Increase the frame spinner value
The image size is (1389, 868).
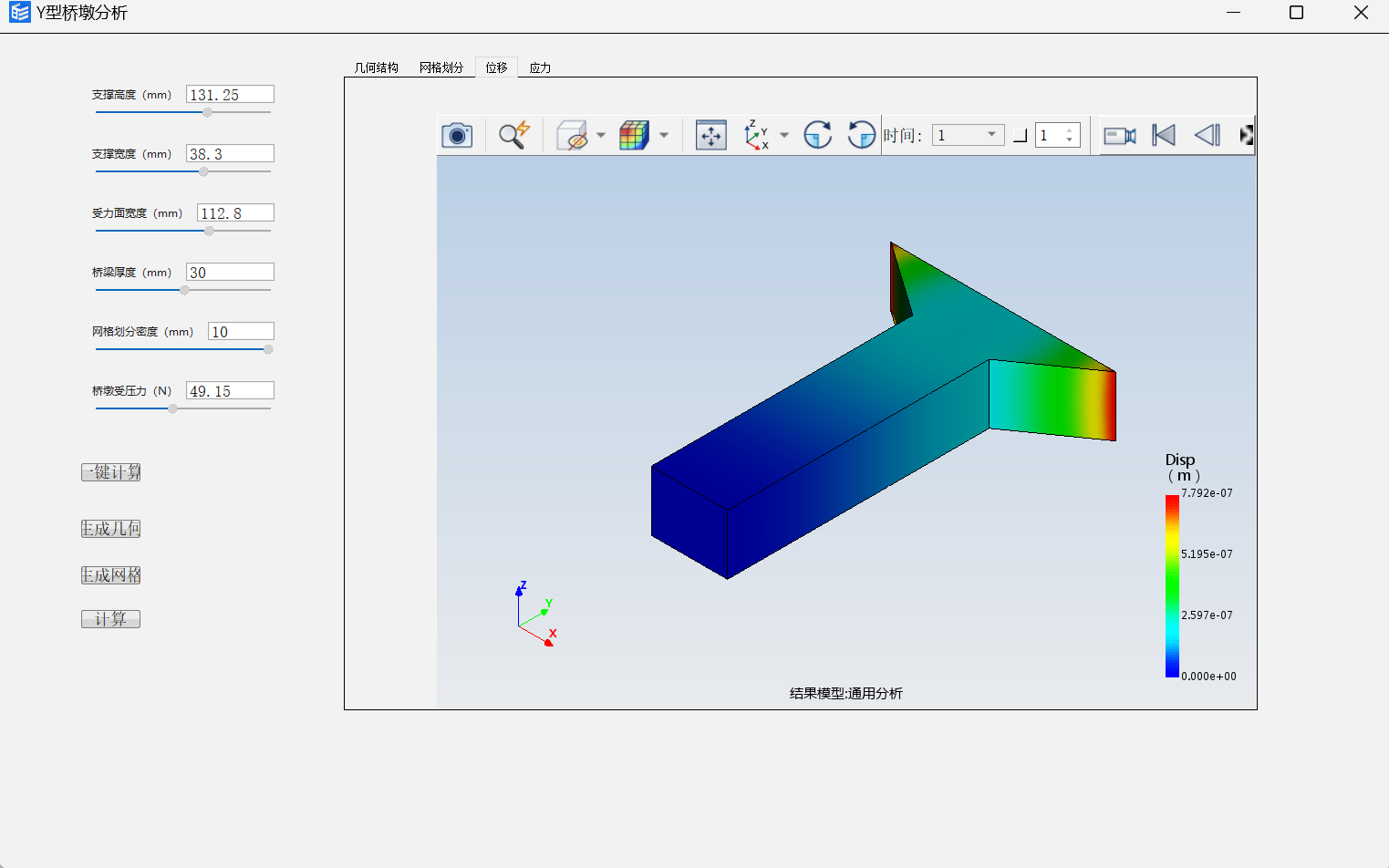[x=1070, y=130]
